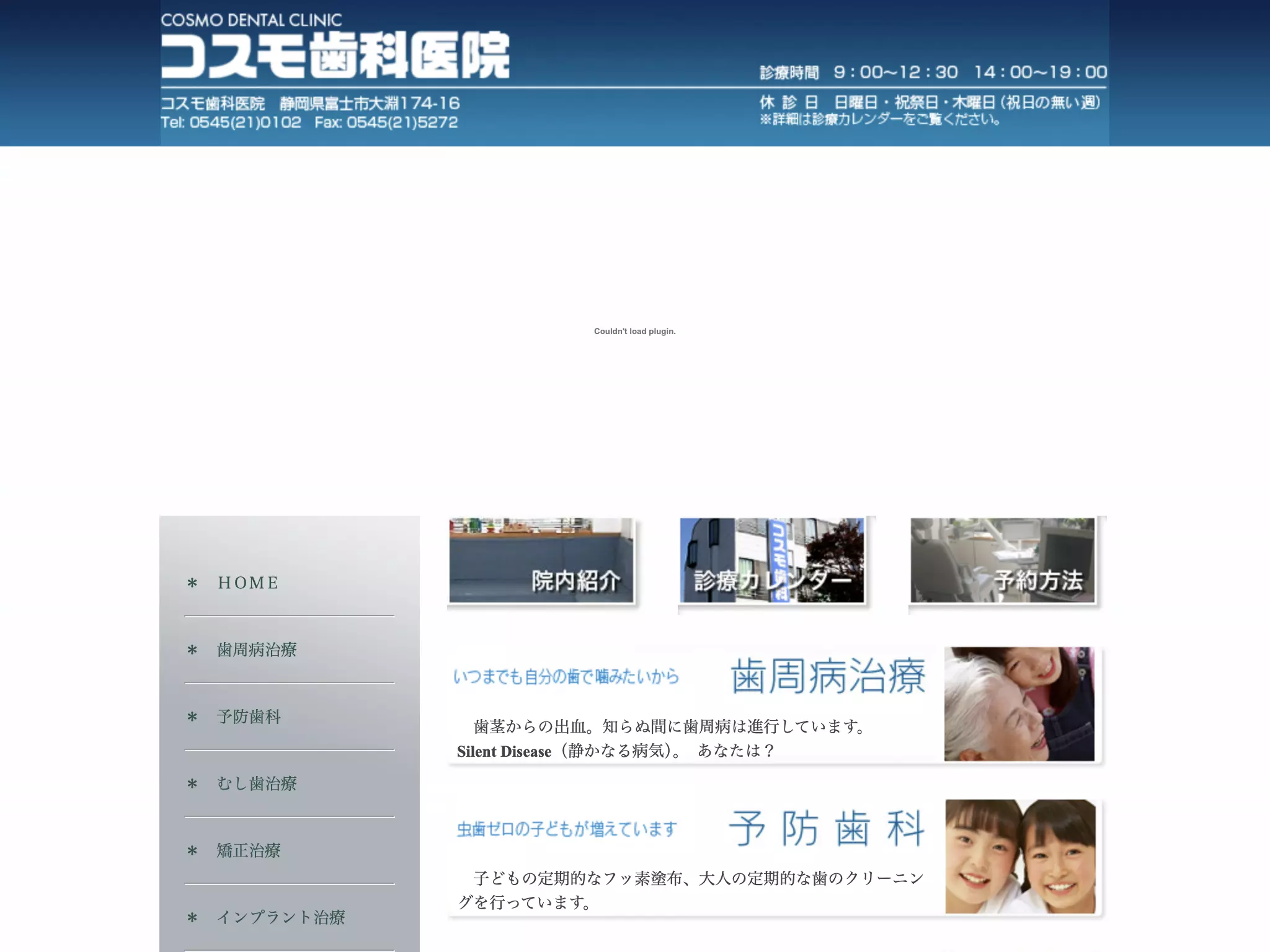Viewport: 1270px width, 952px height.
Task: Open 歯周病治療 in the sidebar menu
Action: [x=257, y=650]
